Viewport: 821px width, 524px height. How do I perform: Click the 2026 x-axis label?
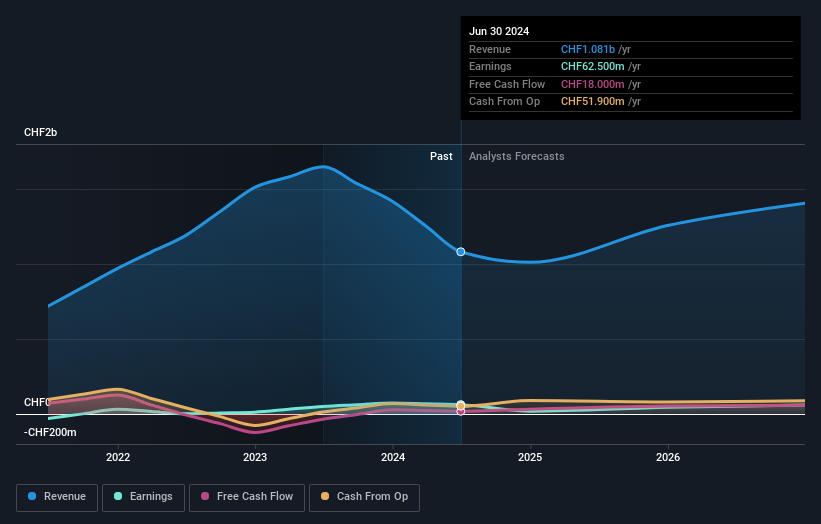668,457
